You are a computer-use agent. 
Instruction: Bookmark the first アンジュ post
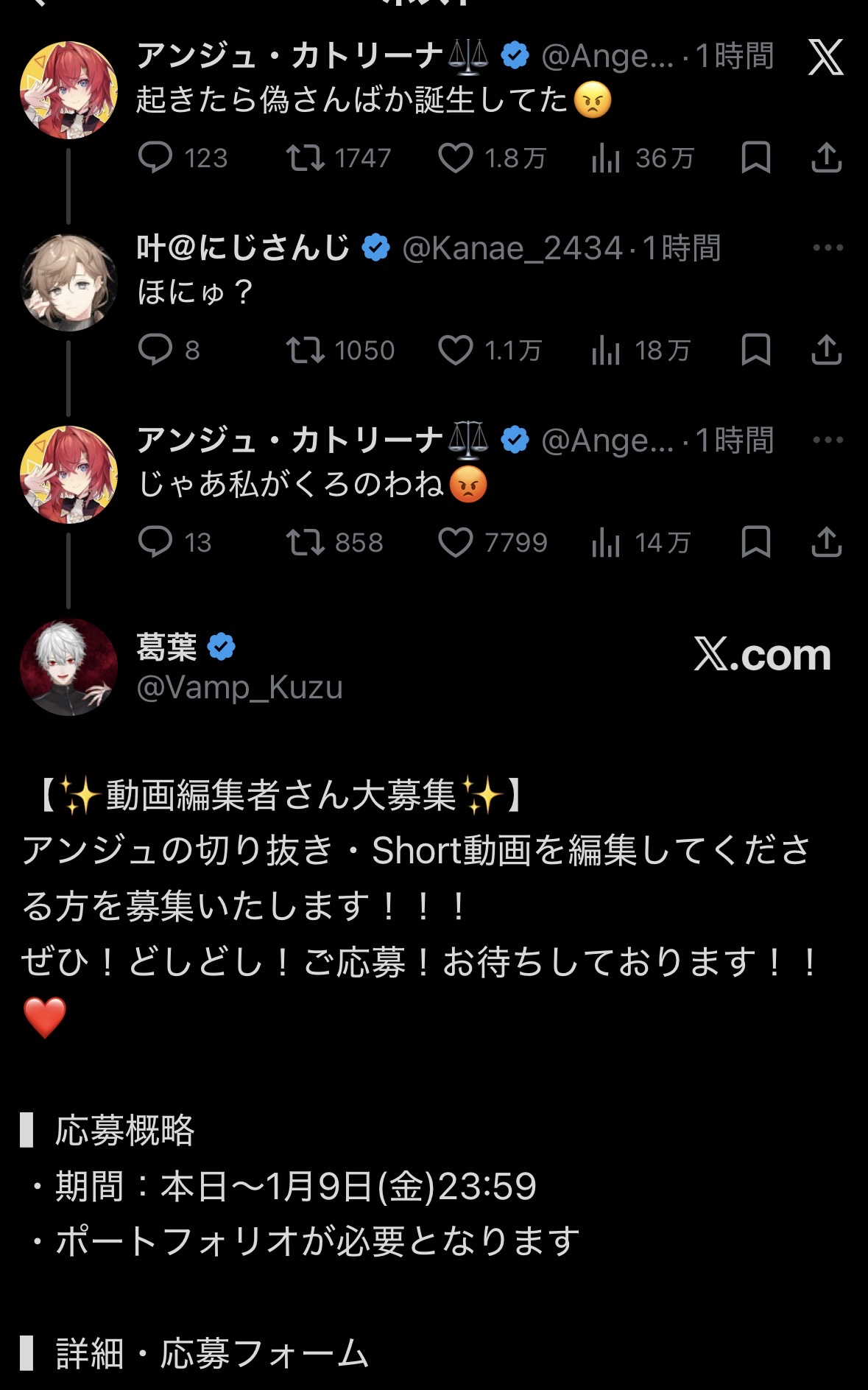[755, 158]
